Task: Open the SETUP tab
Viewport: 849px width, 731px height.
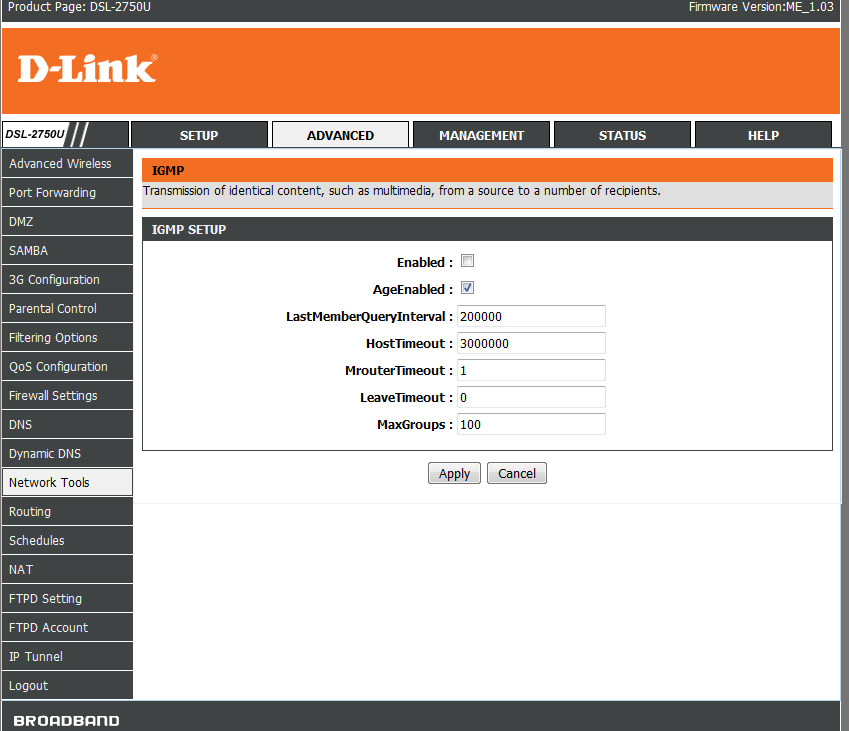Action: click(199, 135)
